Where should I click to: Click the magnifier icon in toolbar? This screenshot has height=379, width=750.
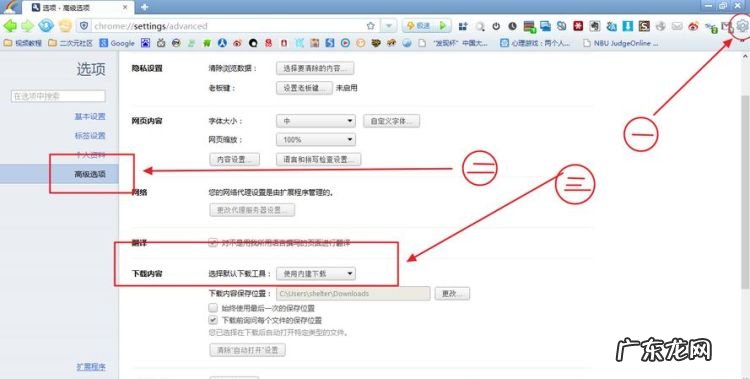click(480, 26)
